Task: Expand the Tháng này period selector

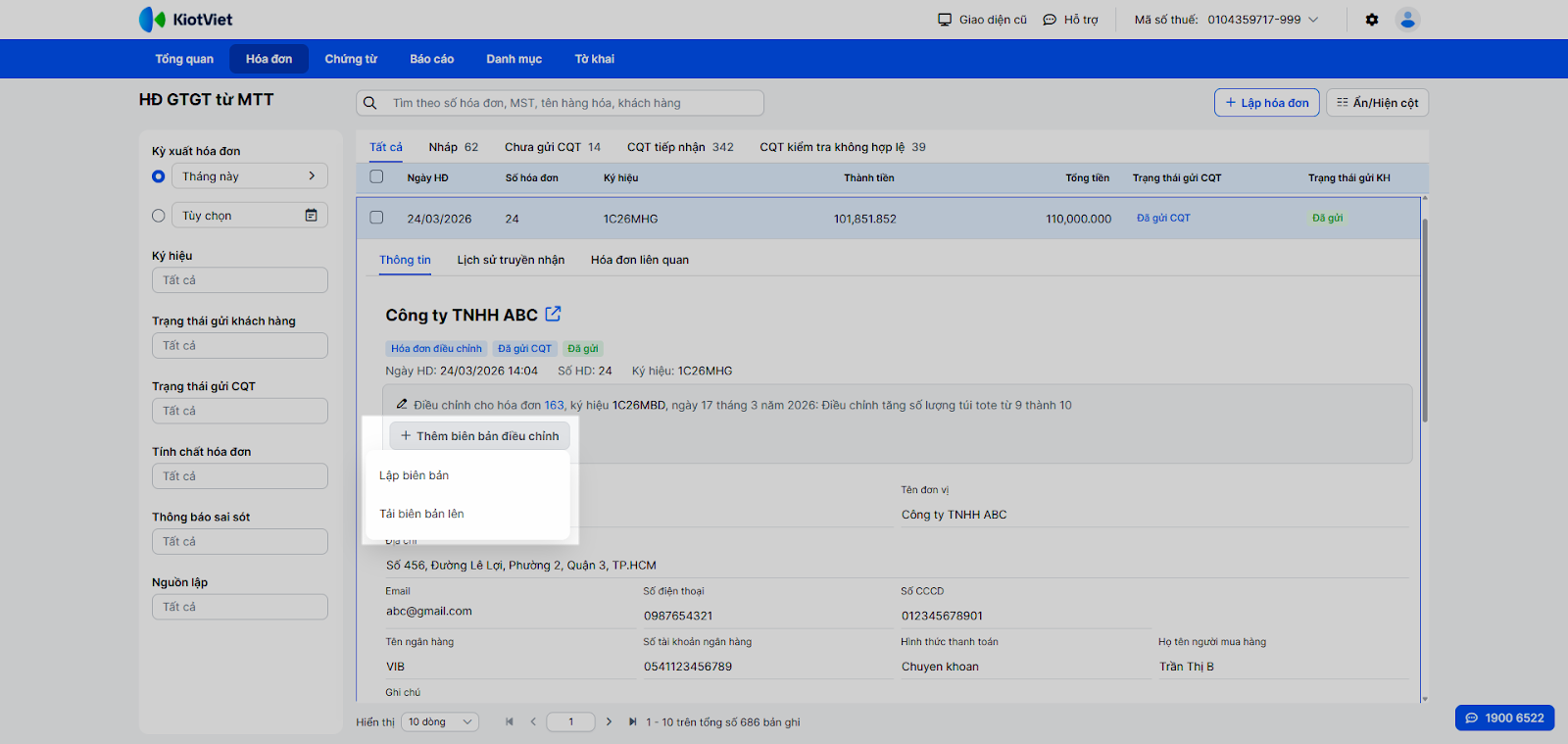Action: (x=250, y=176)
